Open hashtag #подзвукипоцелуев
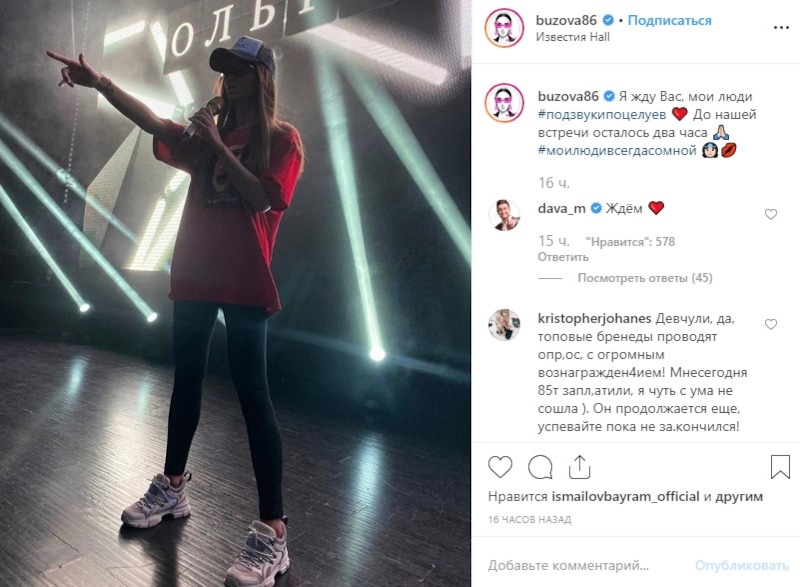800x587 pixels. click(x=602, y=115)
